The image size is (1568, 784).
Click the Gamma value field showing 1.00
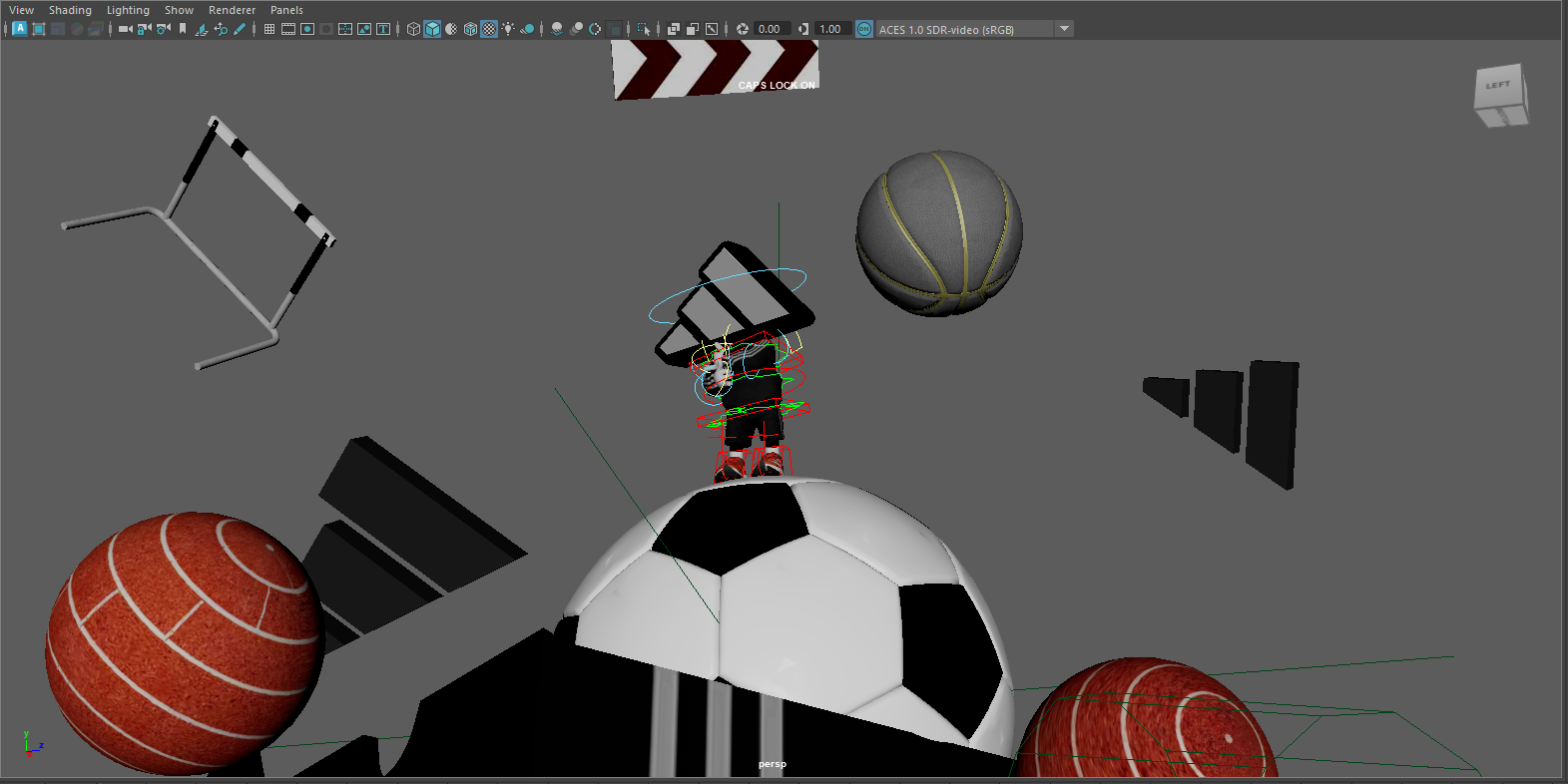click(832, 29)
